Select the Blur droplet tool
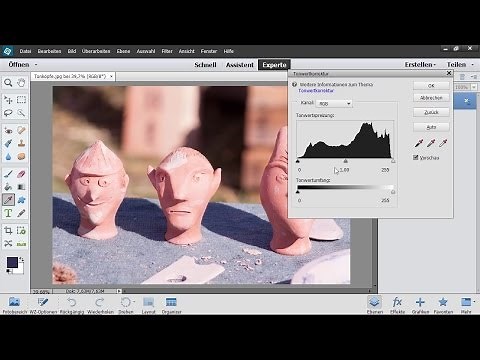This screenshot has height=360, width=480. [8, 156]
